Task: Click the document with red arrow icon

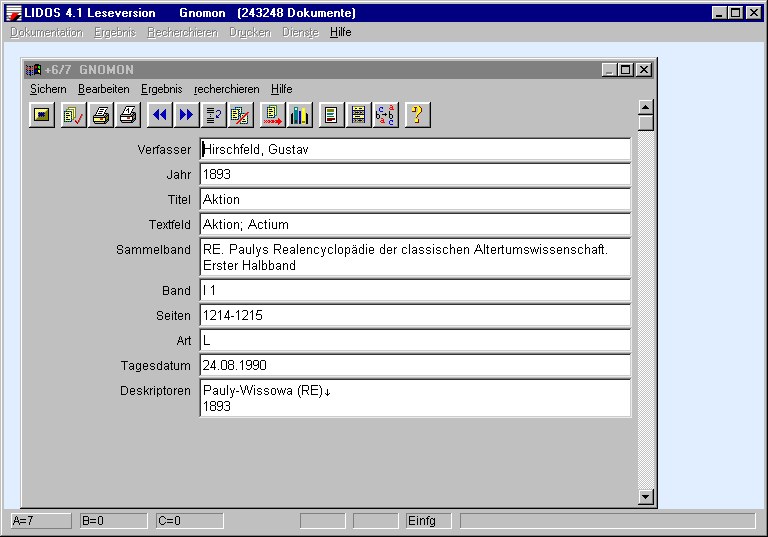Action: coord(273,115)
